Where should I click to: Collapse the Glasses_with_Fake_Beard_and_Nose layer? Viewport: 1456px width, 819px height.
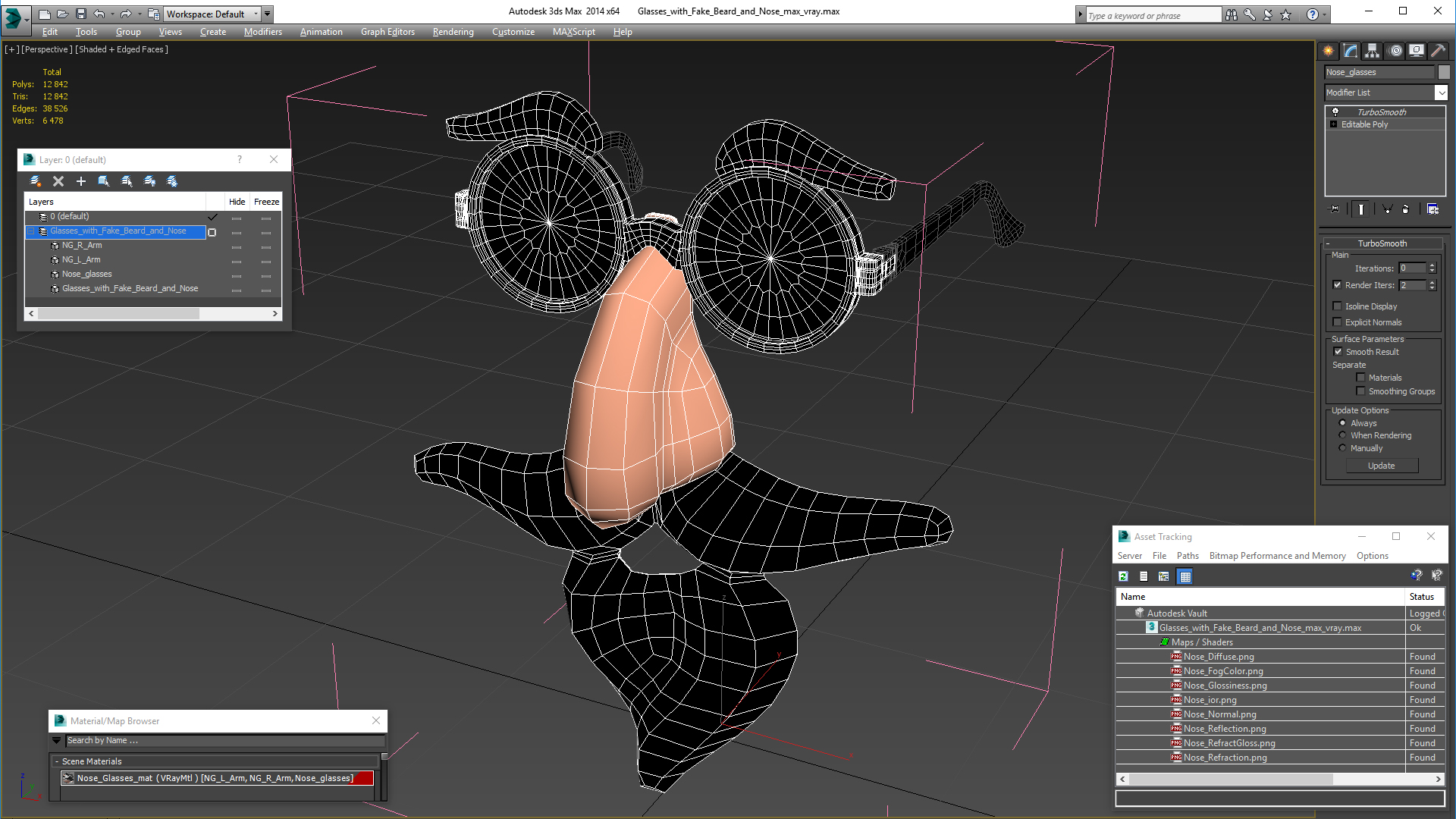tap(31, 231)
